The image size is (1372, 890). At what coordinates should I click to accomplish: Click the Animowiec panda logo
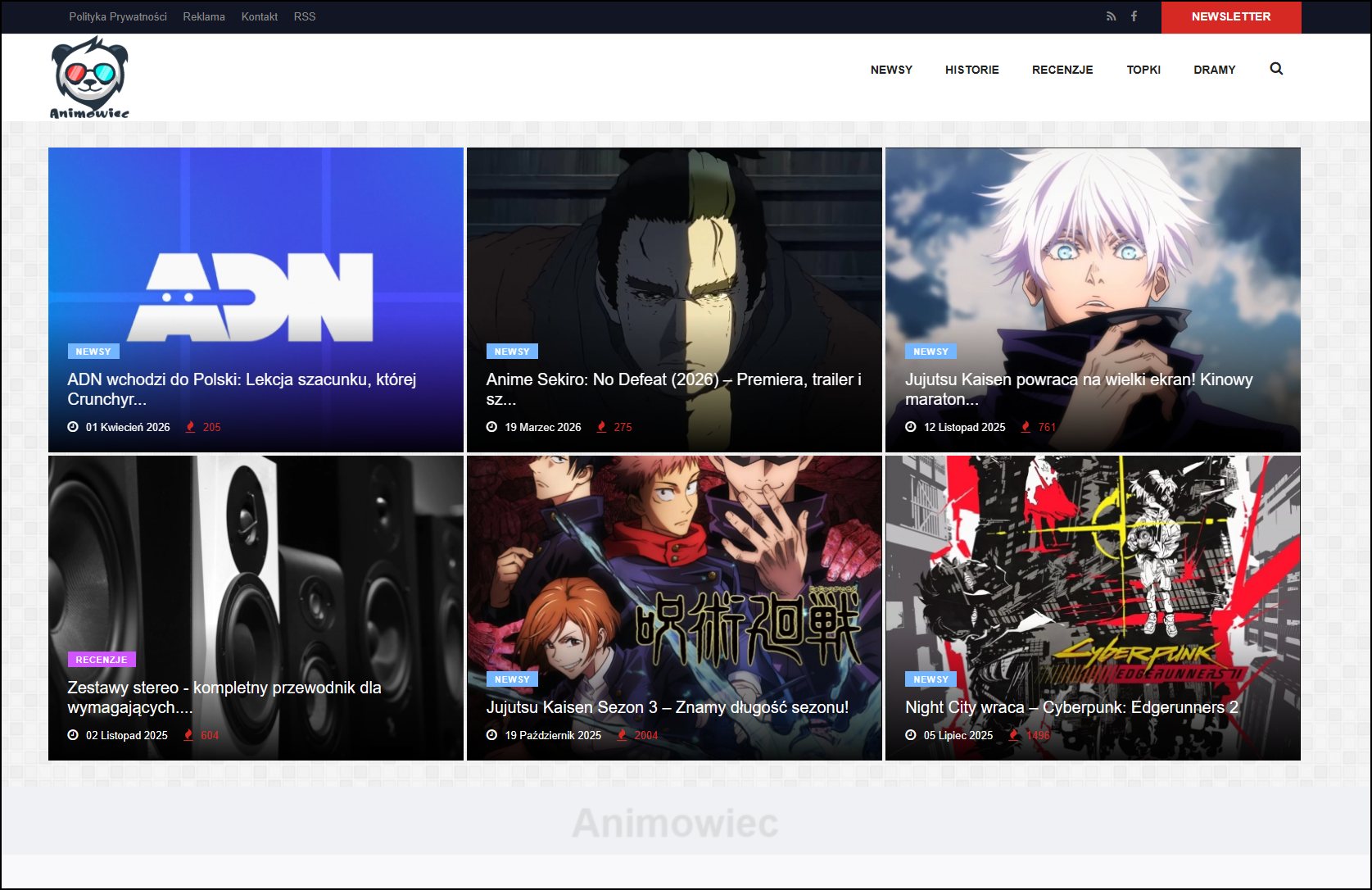click(x=89, y=78)
